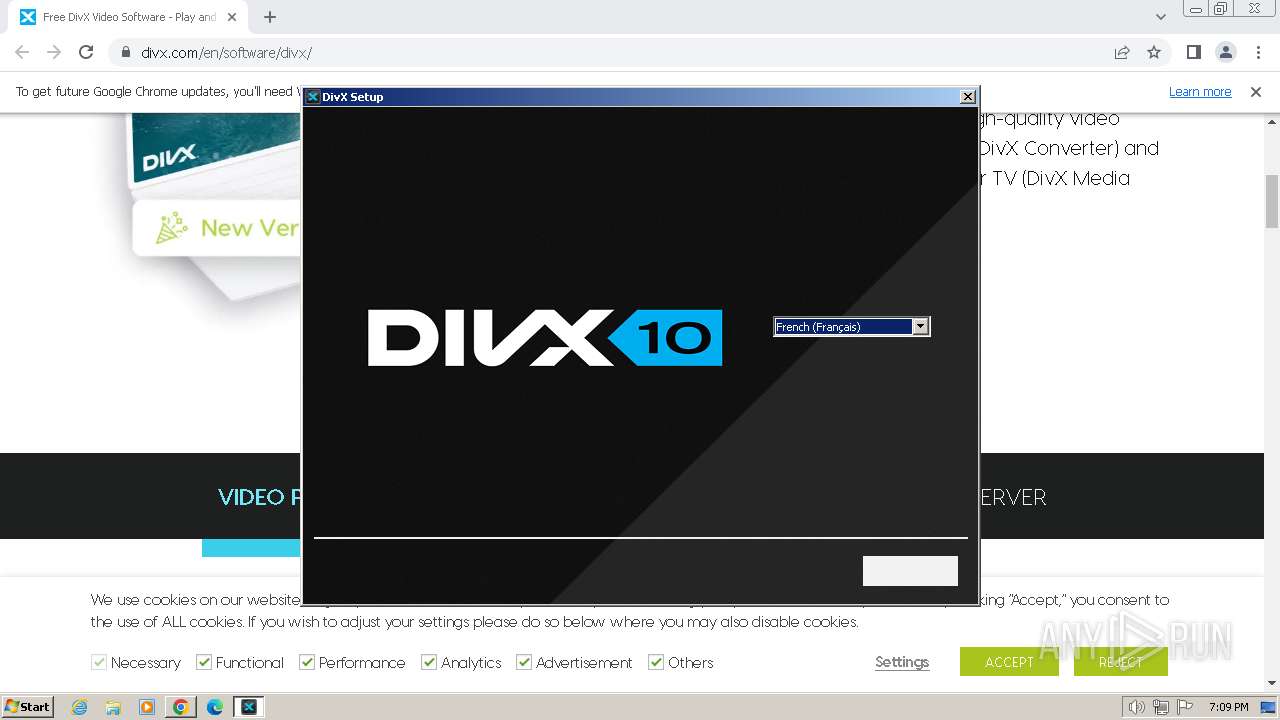Open the Learn more link
Viewport: 1280px width, 720px height.
click(x=1200, y=91)
